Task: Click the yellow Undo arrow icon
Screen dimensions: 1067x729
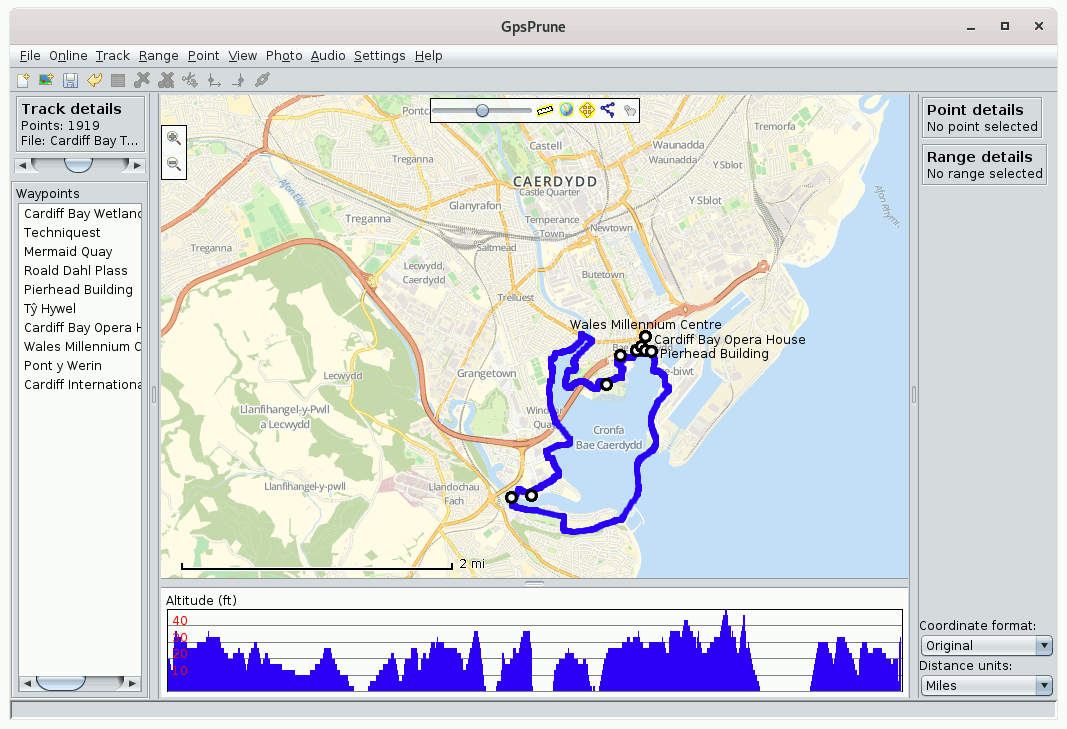Action: 94,80
